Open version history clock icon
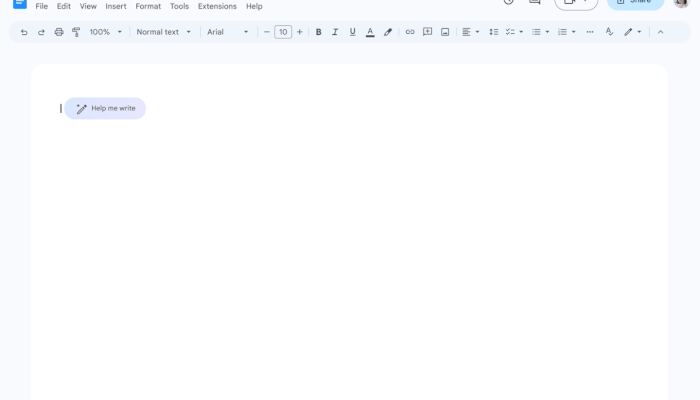 coord(508,2)
